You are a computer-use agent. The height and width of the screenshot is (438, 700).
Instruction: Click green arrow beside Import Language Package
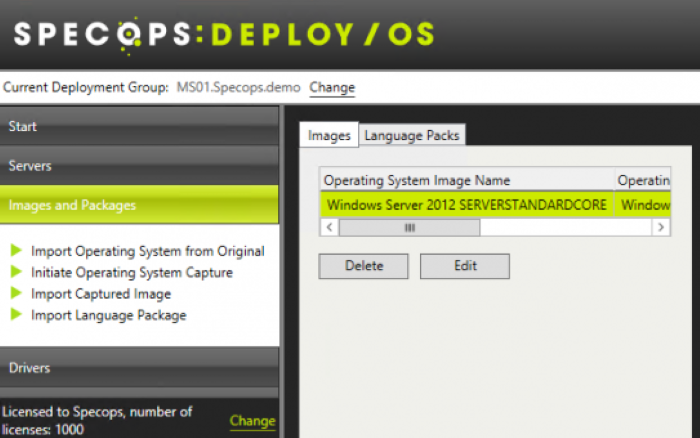(x=16, y=314)
